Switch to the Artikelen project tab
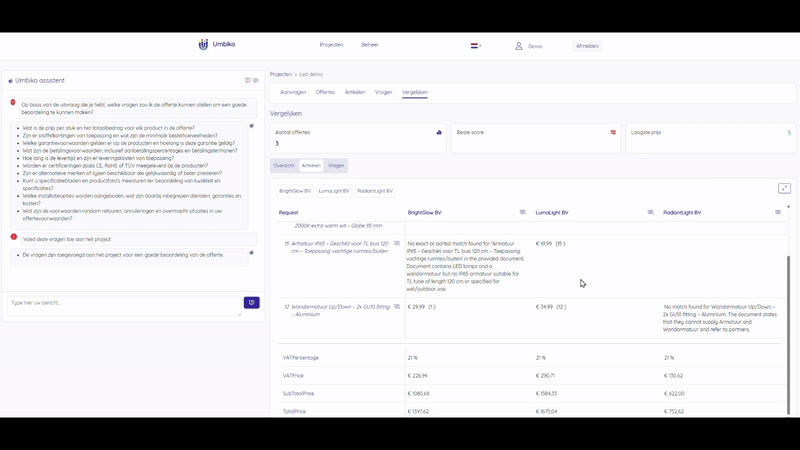The image size is (800, 450). [x=355, y=92]
